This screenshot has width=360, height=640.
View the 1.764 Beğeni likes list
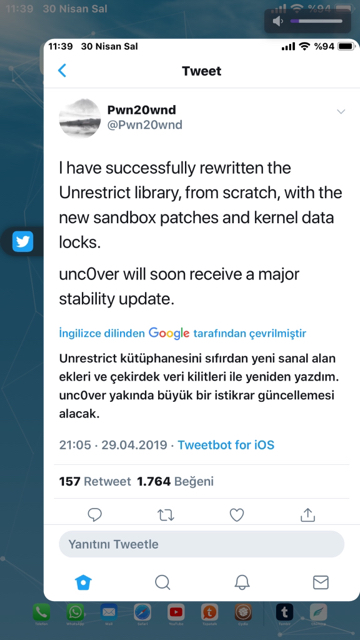click(175, 482)
